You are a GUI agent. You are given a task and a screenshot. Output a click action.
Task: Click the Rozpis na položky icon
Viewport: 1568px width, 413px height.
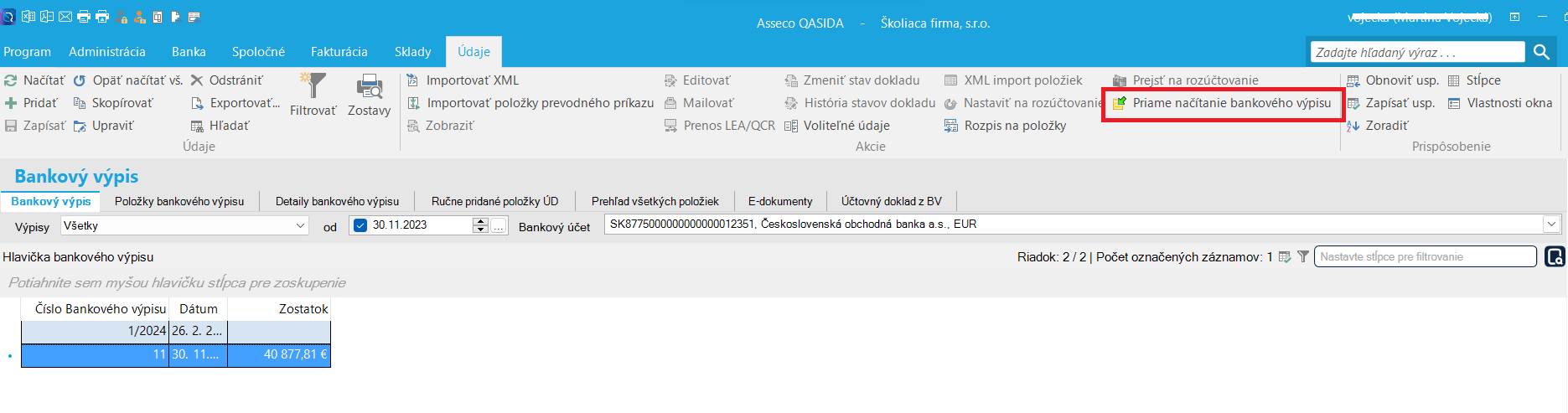point(950,126)
